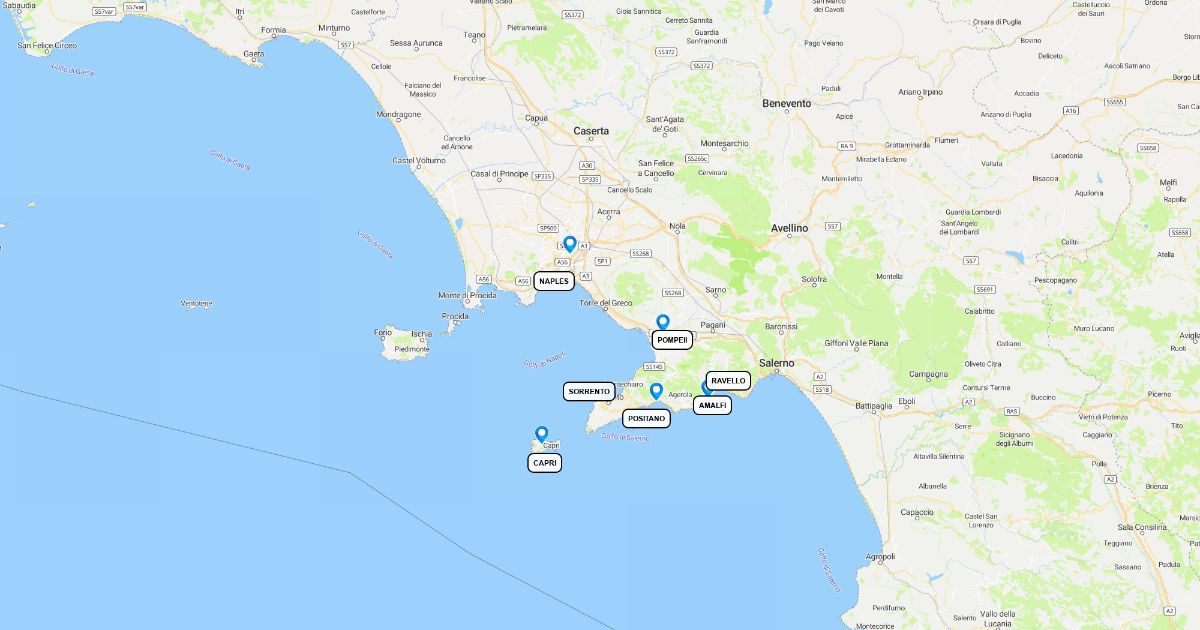
Task: Click the AMALFI label box
Action: click(x=713, y=405)
